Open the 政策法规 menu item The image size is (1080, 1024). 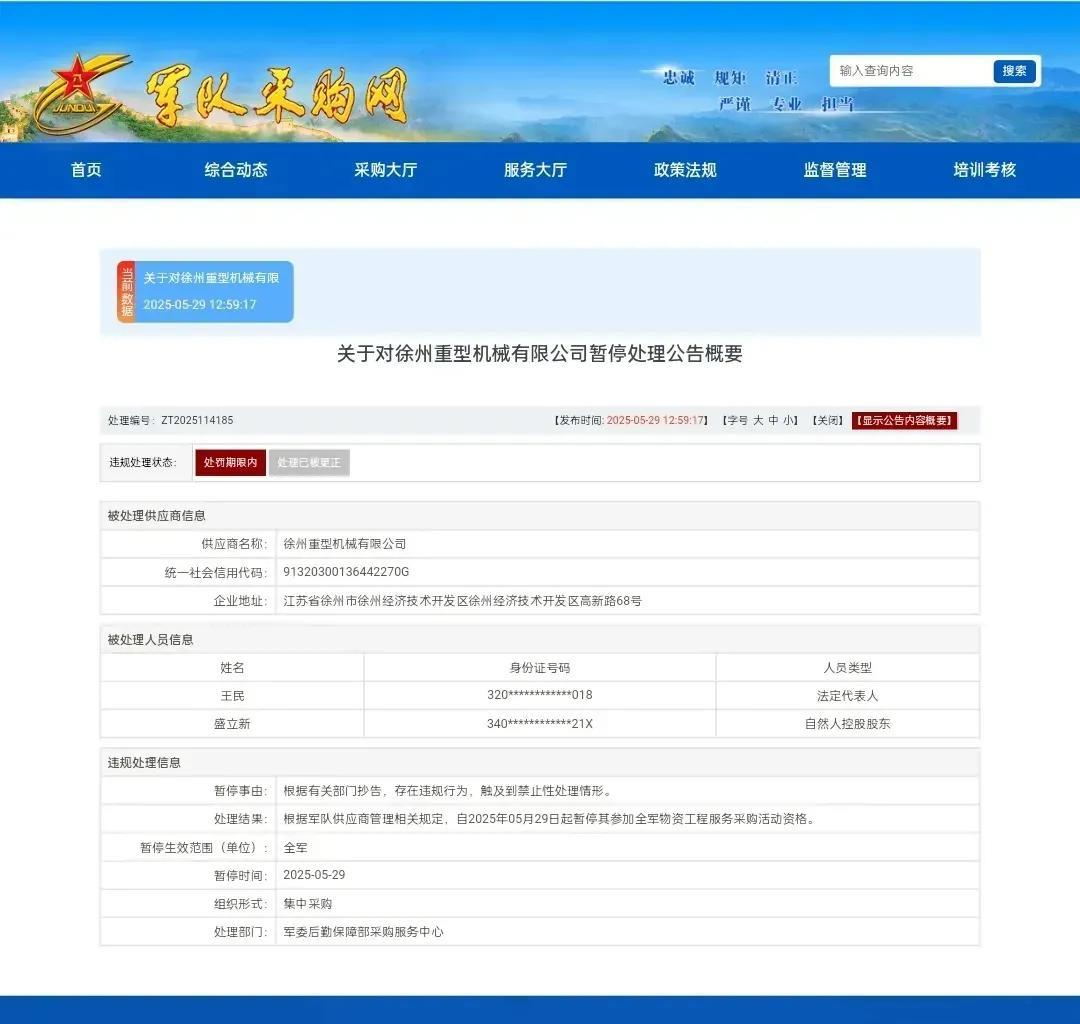pyautogui.click(x=685, y=170)
